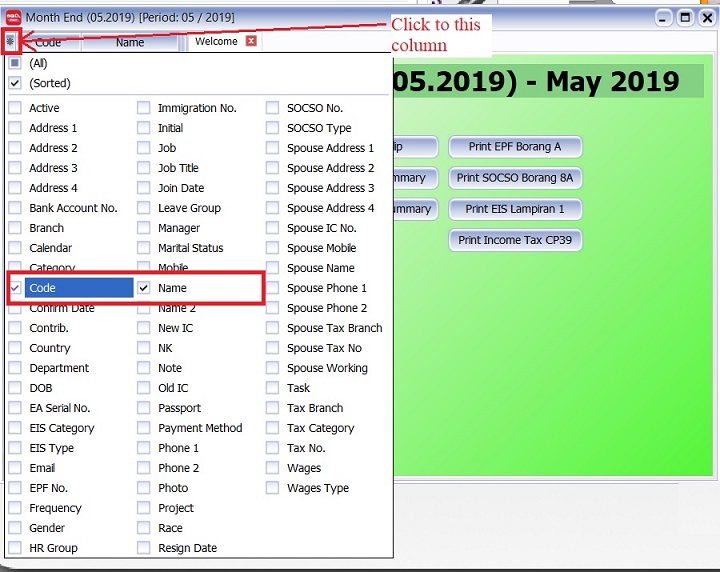Image resolution: width=720 pixels, height=572 pixels.
Task: Close the Month End window
Action: pyautogui.click(x=707, y=17)
